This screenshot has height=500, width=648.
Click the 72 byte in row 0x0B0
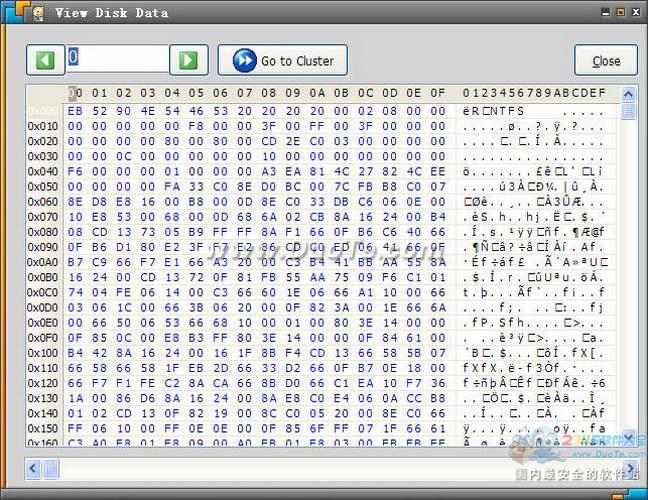[x=196, y=277]
